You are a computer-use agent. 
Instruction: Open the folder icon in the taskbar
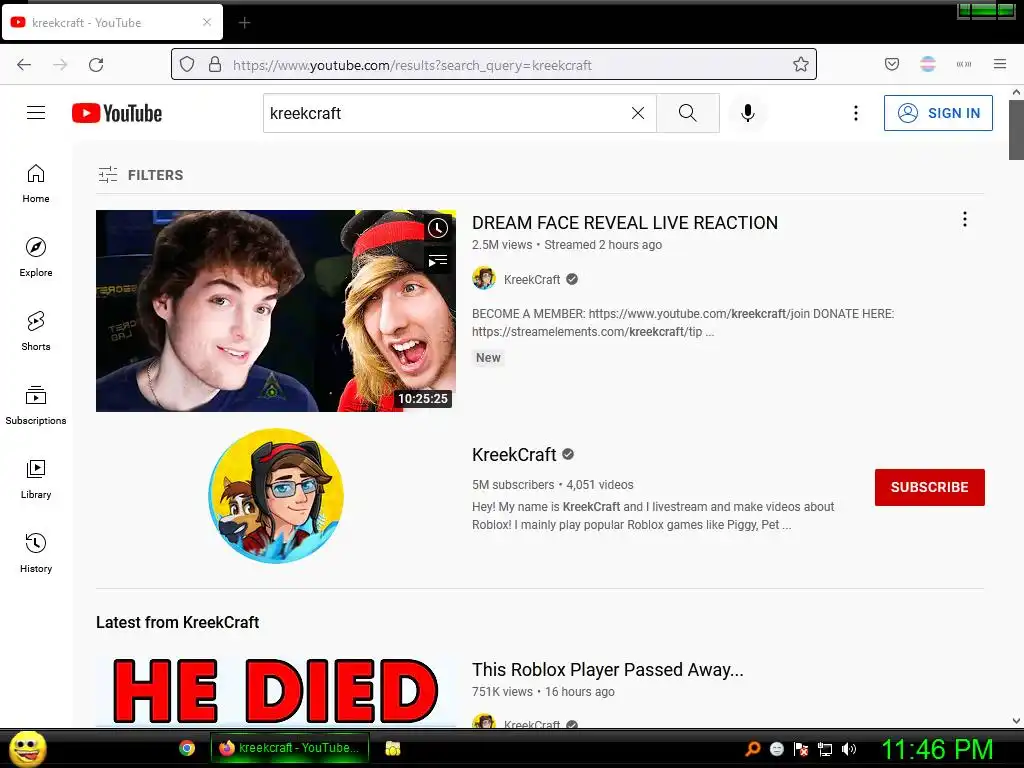[392, 748]
